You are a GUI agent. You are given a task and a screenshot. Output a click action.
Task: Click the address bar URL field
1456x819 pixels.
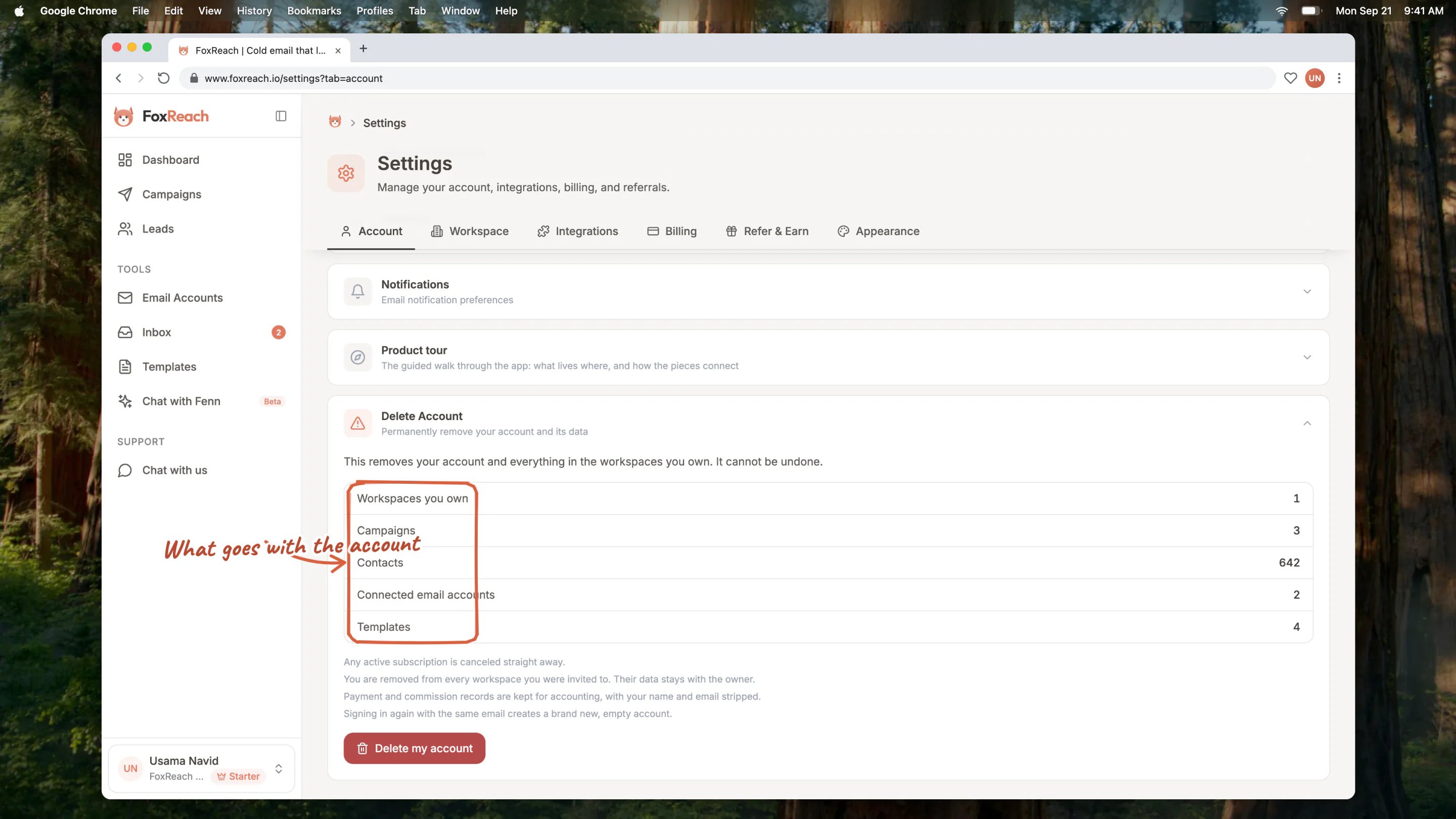click(x=726, y=78)
